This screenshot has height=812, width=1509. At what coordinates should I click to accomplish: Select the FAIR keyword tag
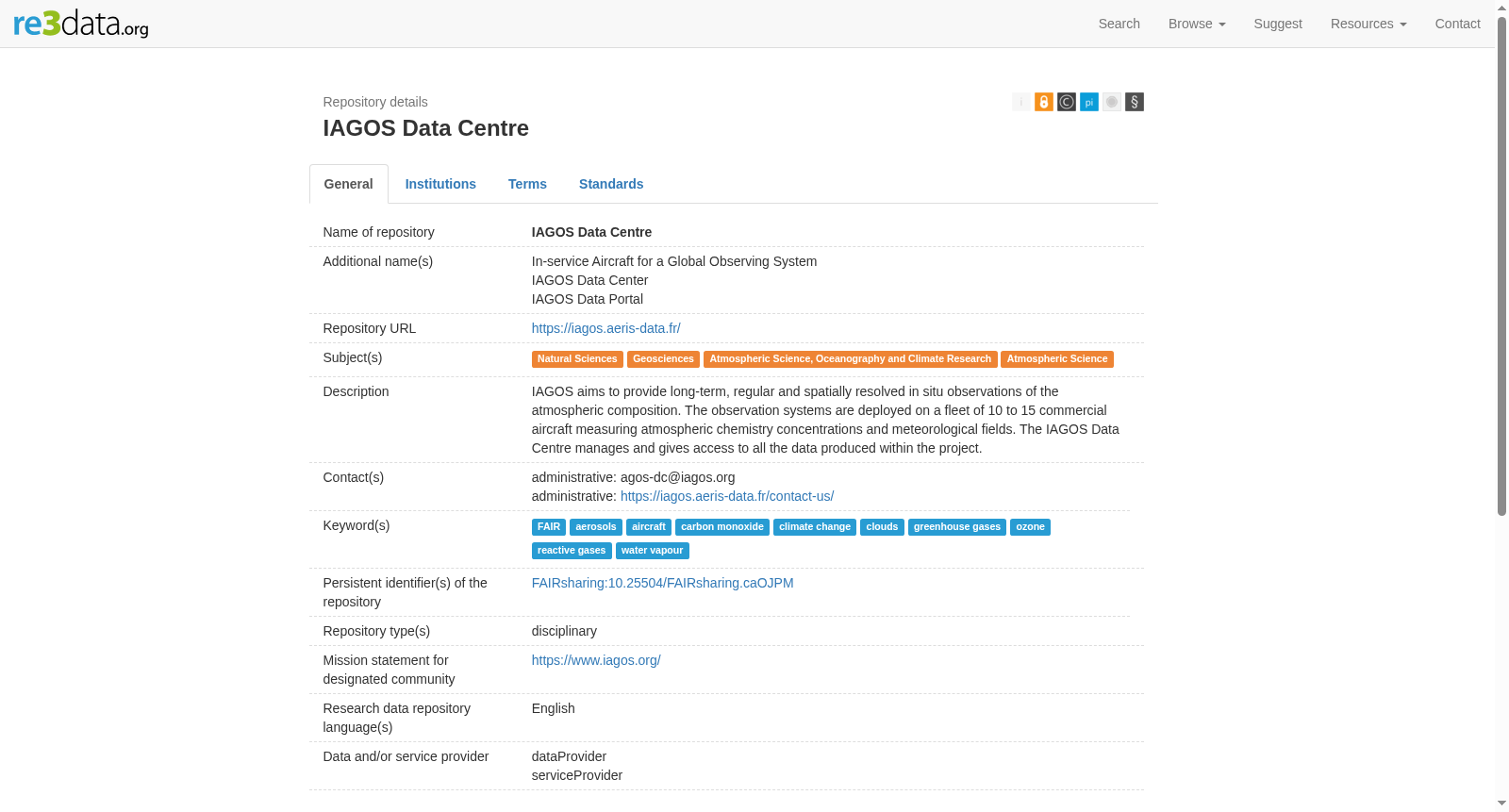coord(549,527)
